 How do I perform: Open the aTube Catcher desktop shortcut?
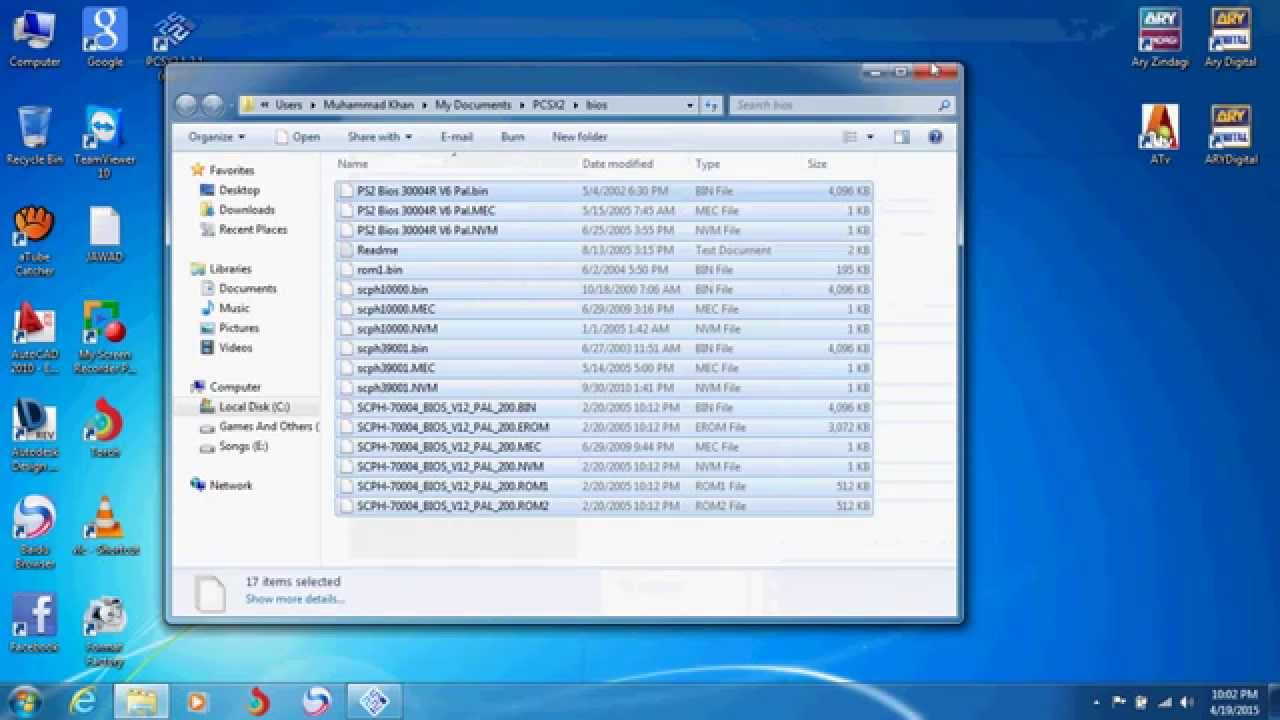34,240
